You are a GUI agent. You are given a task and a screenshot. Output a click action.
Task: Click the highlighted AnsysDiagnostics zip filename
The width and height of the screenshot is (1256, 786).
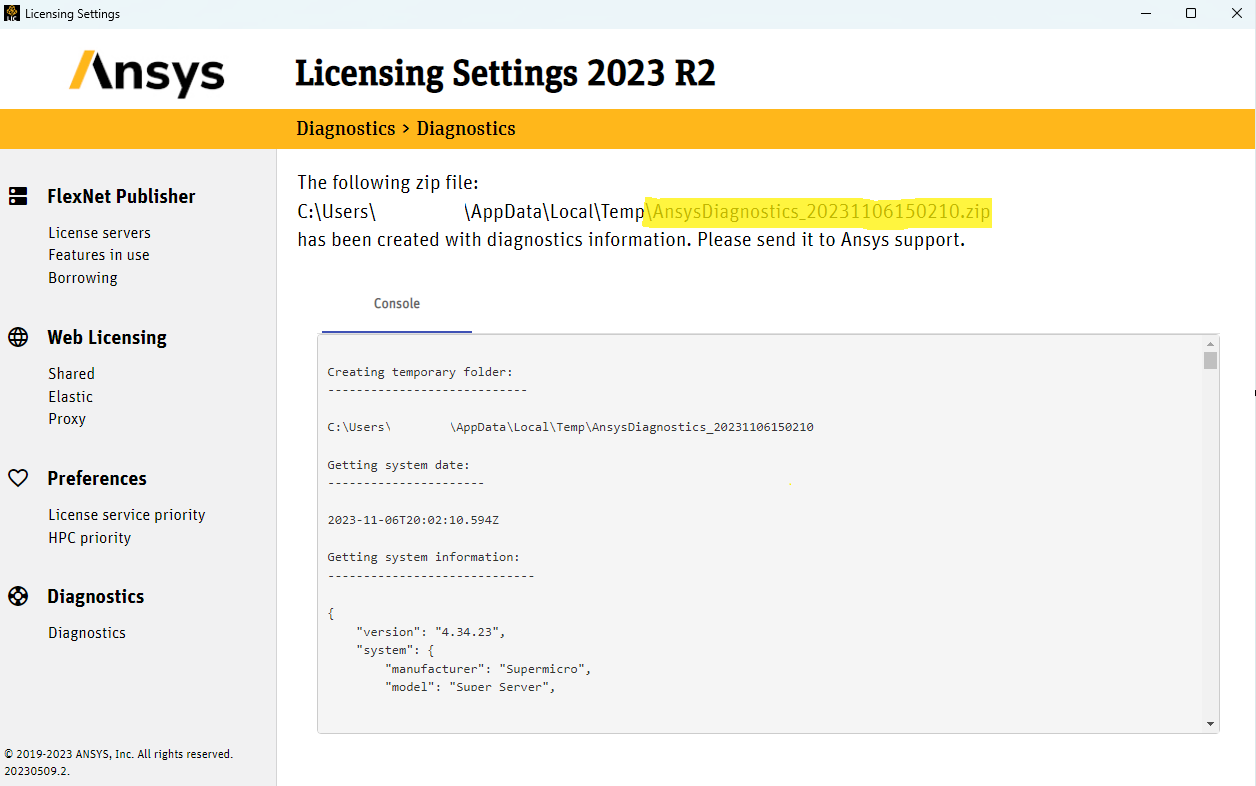click(820, 212)
